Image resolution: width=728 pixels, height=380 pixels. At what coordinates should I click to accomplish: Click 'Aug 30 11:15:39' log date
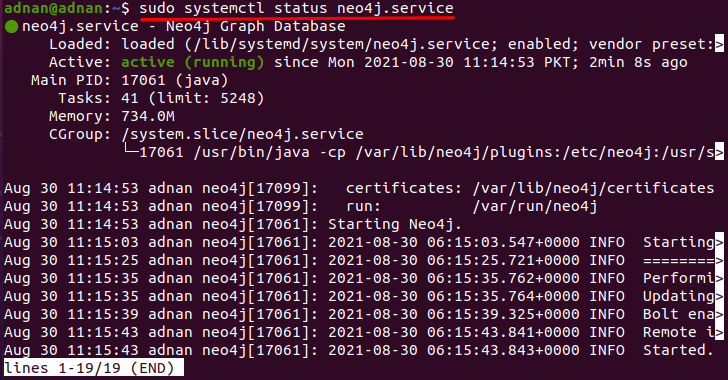(72, 314)
